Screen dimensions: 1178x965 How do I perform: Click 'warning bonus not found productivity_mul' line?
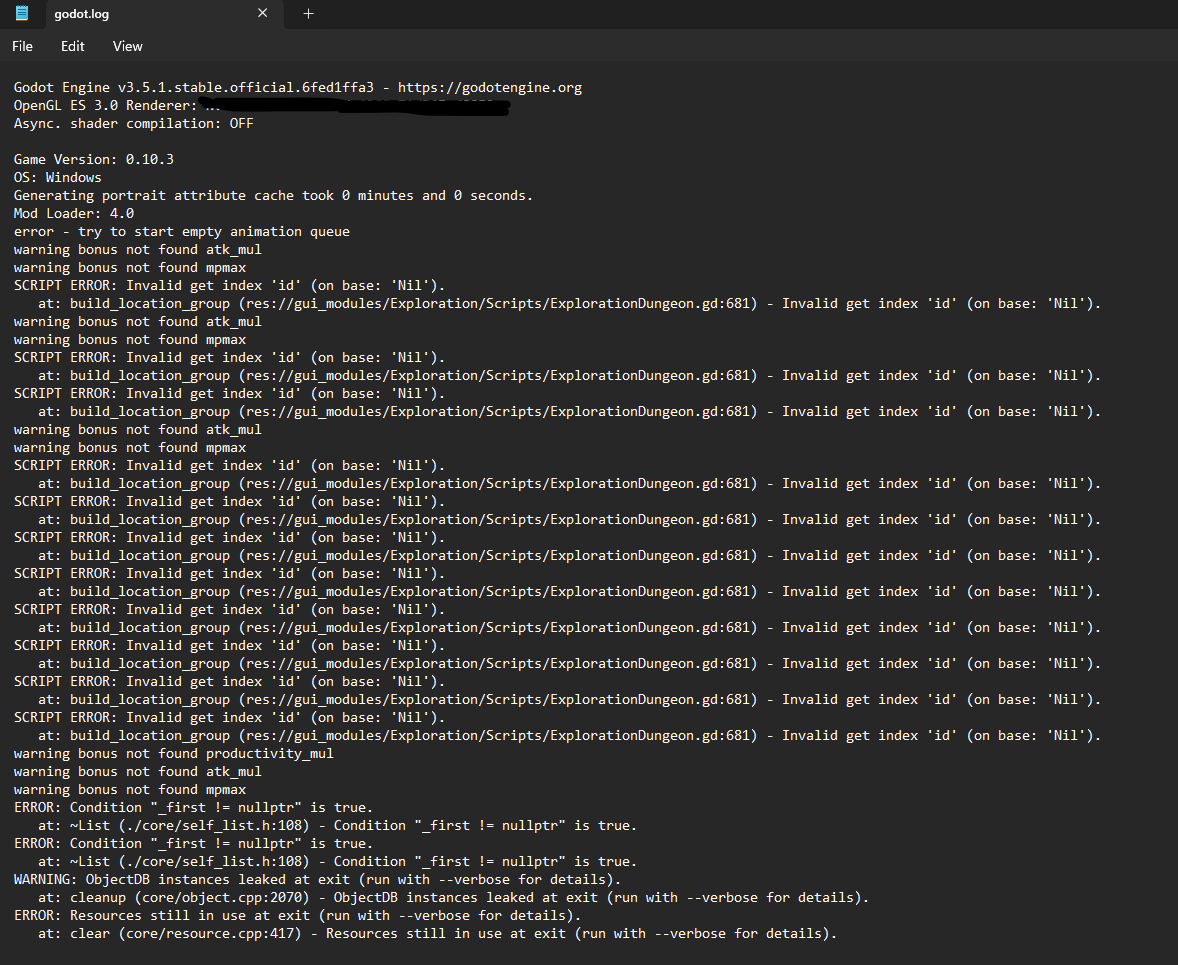pos(174,753)
